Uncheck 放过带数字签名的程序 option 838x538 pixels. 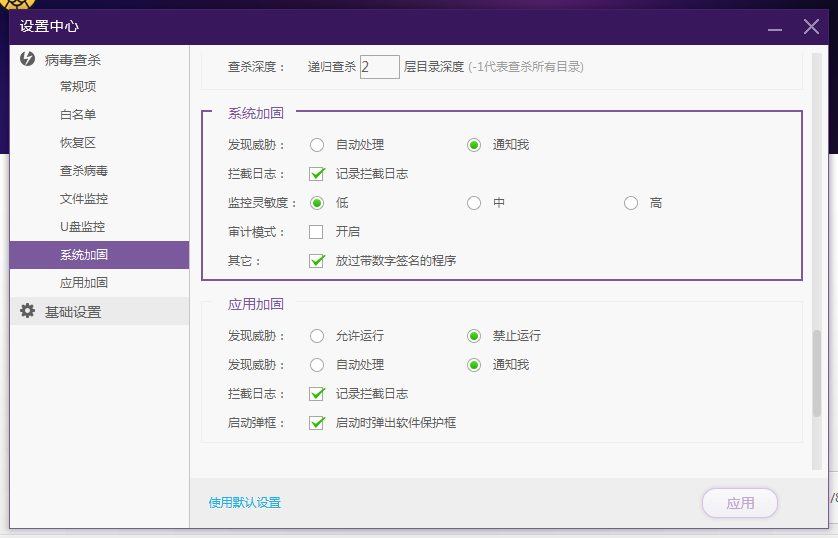pos(316,261)
